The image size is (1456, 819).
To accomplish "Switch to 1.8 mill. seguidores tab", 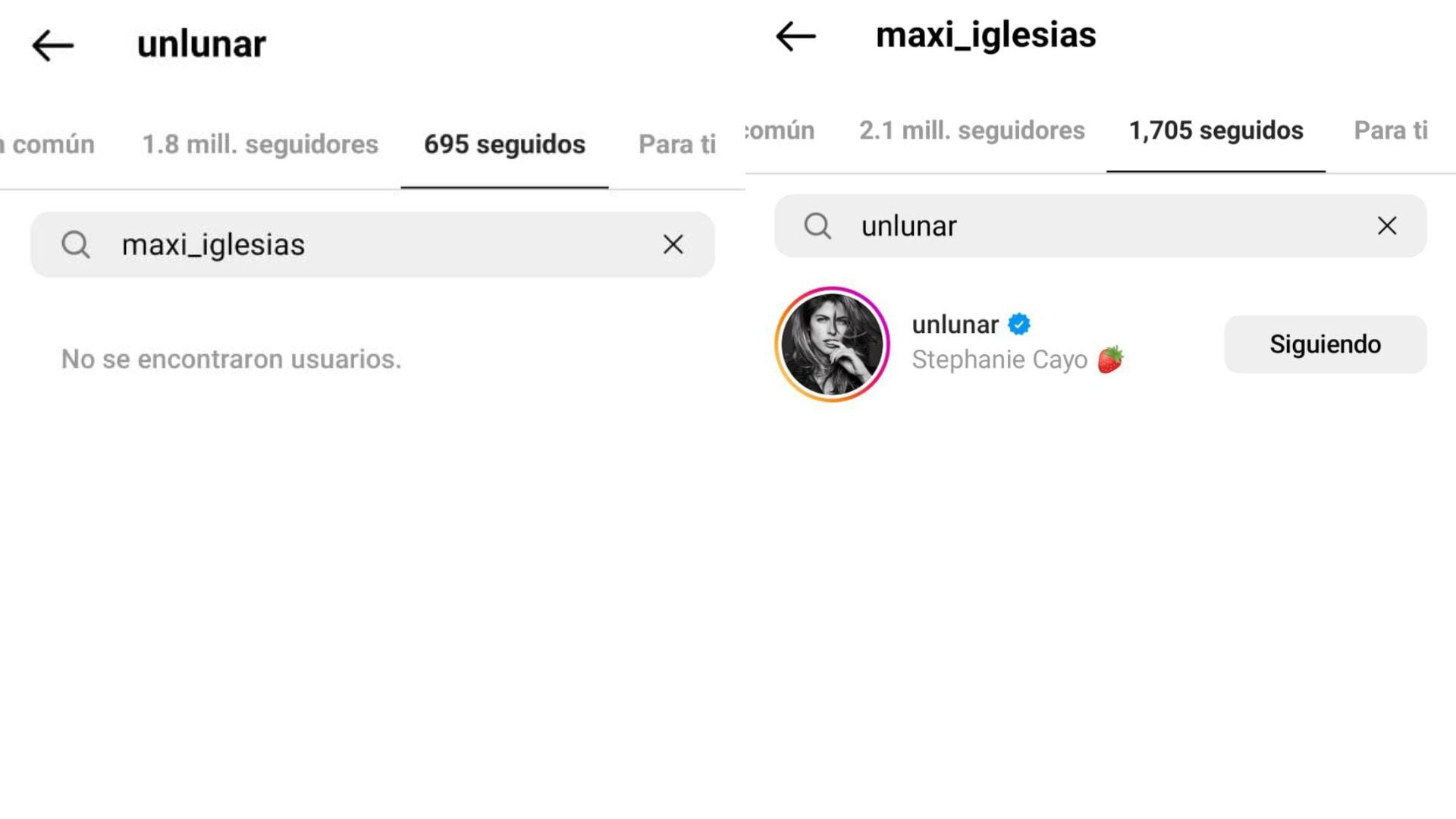I will coord(260,144).
